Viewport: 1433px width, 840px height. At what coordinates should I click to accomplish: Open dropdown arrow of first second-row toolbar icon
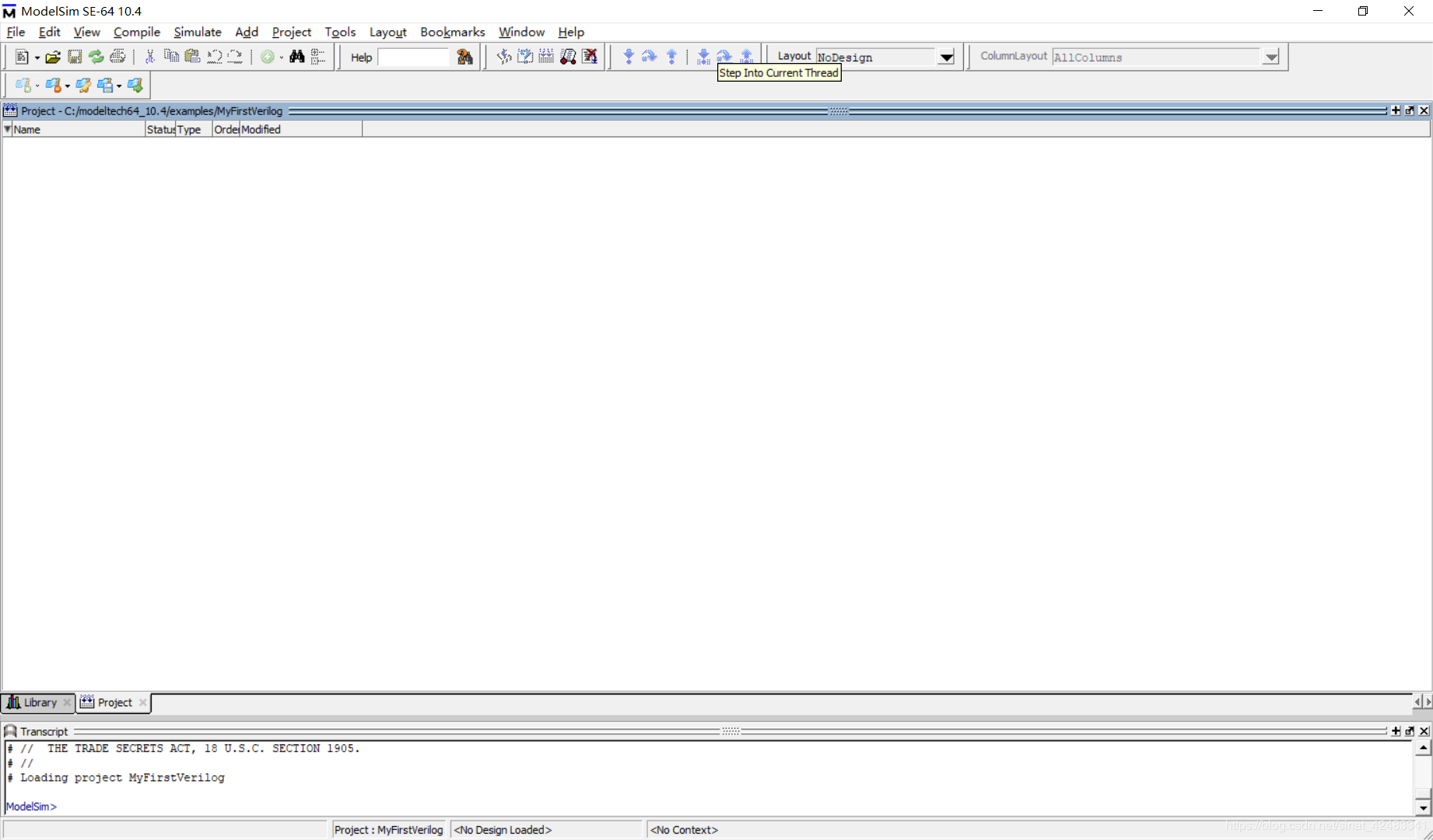click(37, 86)
